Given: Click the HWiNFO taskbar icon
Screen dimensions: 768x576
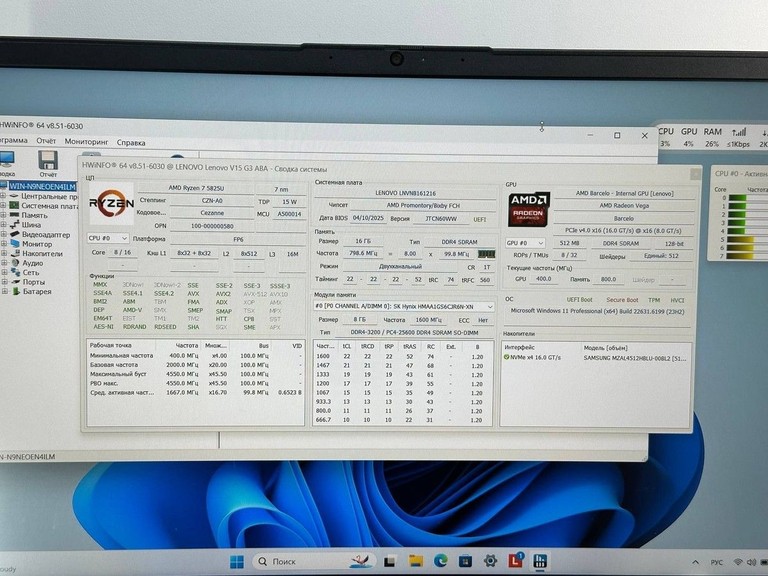Looking at the screenshot, I should (540, 561).
